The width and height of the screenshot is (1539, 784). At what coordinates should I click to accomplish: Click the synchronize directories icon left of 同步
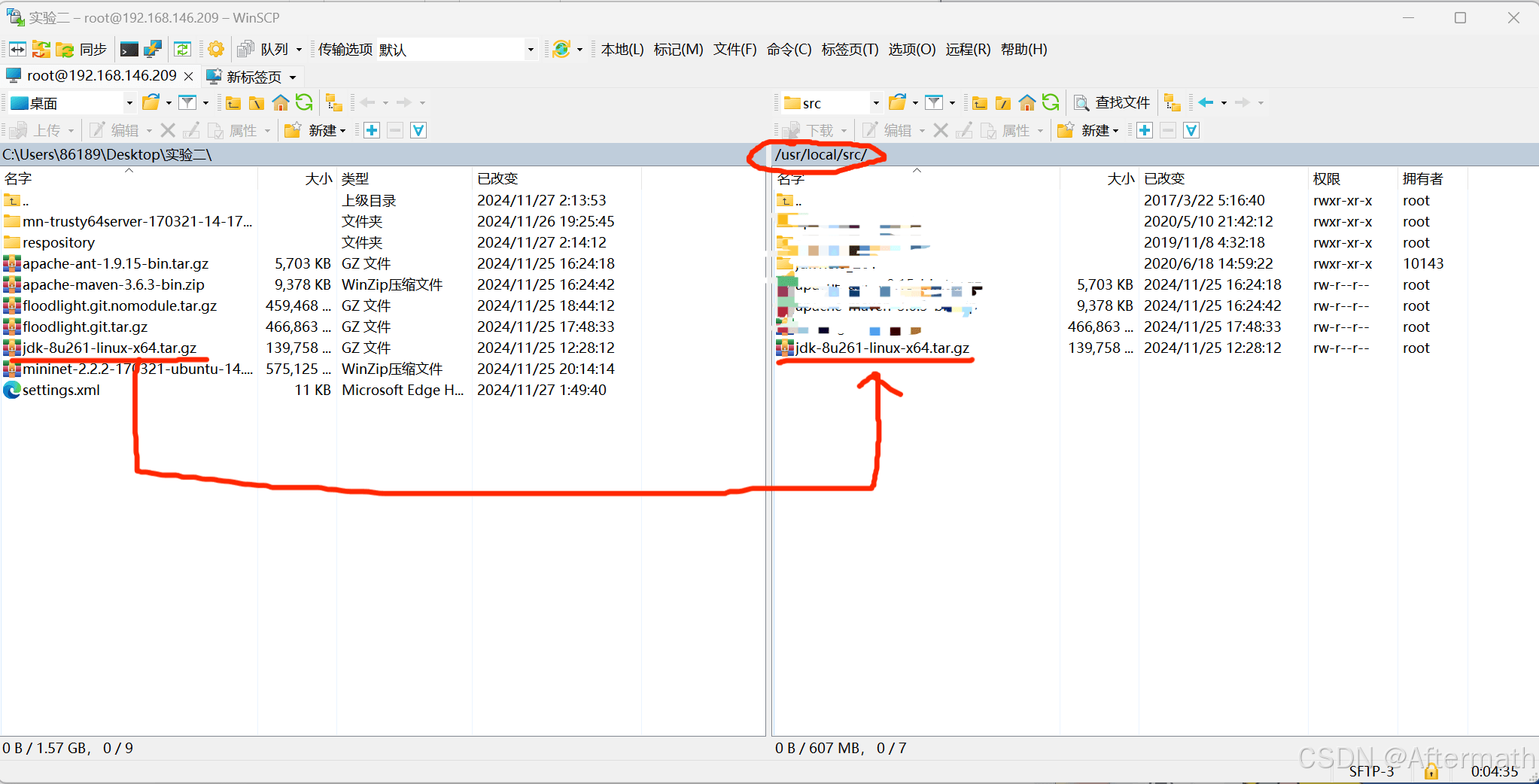(x=41, y=50)
